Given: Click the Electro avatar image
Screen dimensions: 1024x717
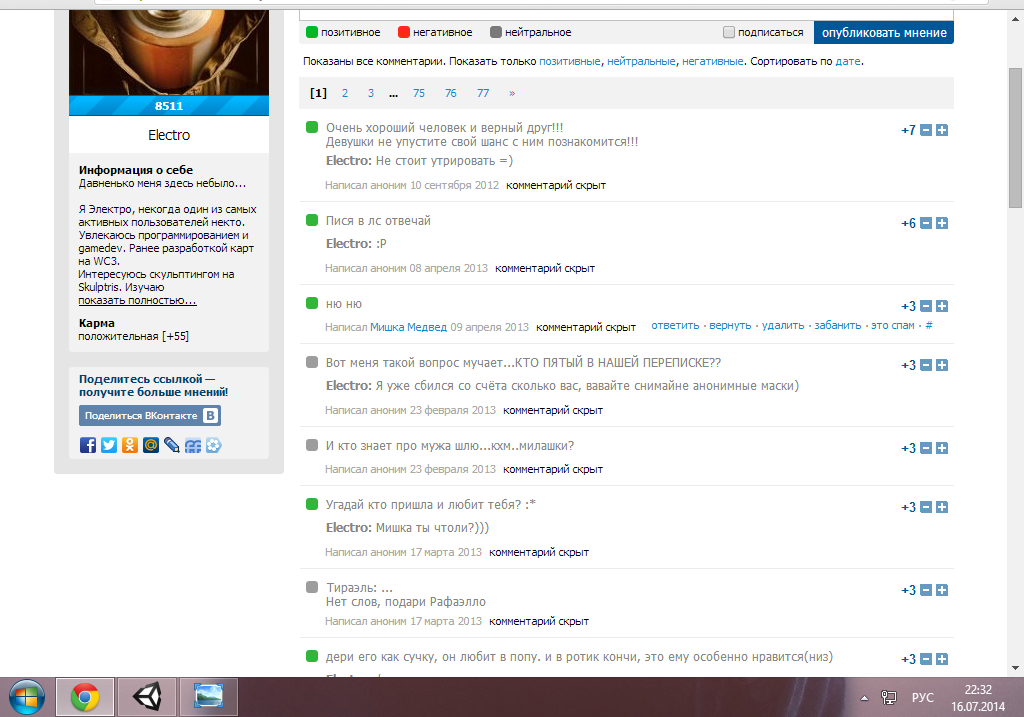Looking at the screenshot, I should click(168, 52).
